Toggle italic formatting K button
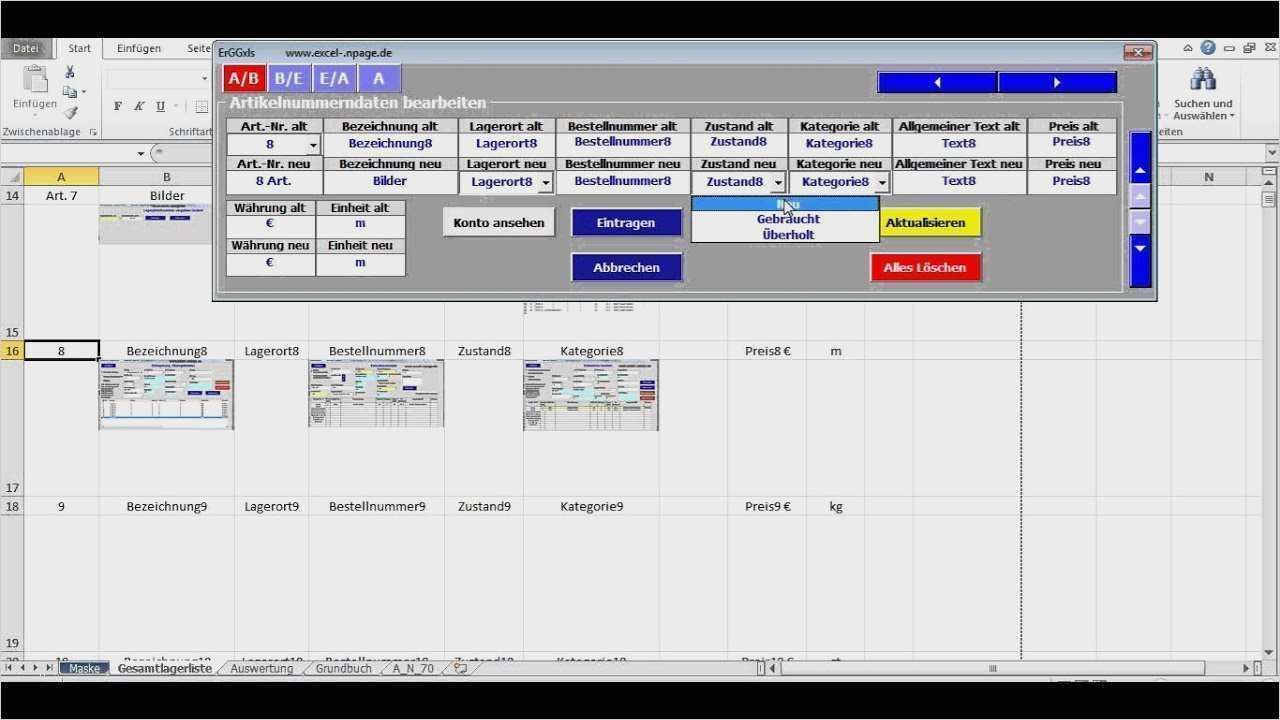 pyautogui.click(x=139, y=106)
